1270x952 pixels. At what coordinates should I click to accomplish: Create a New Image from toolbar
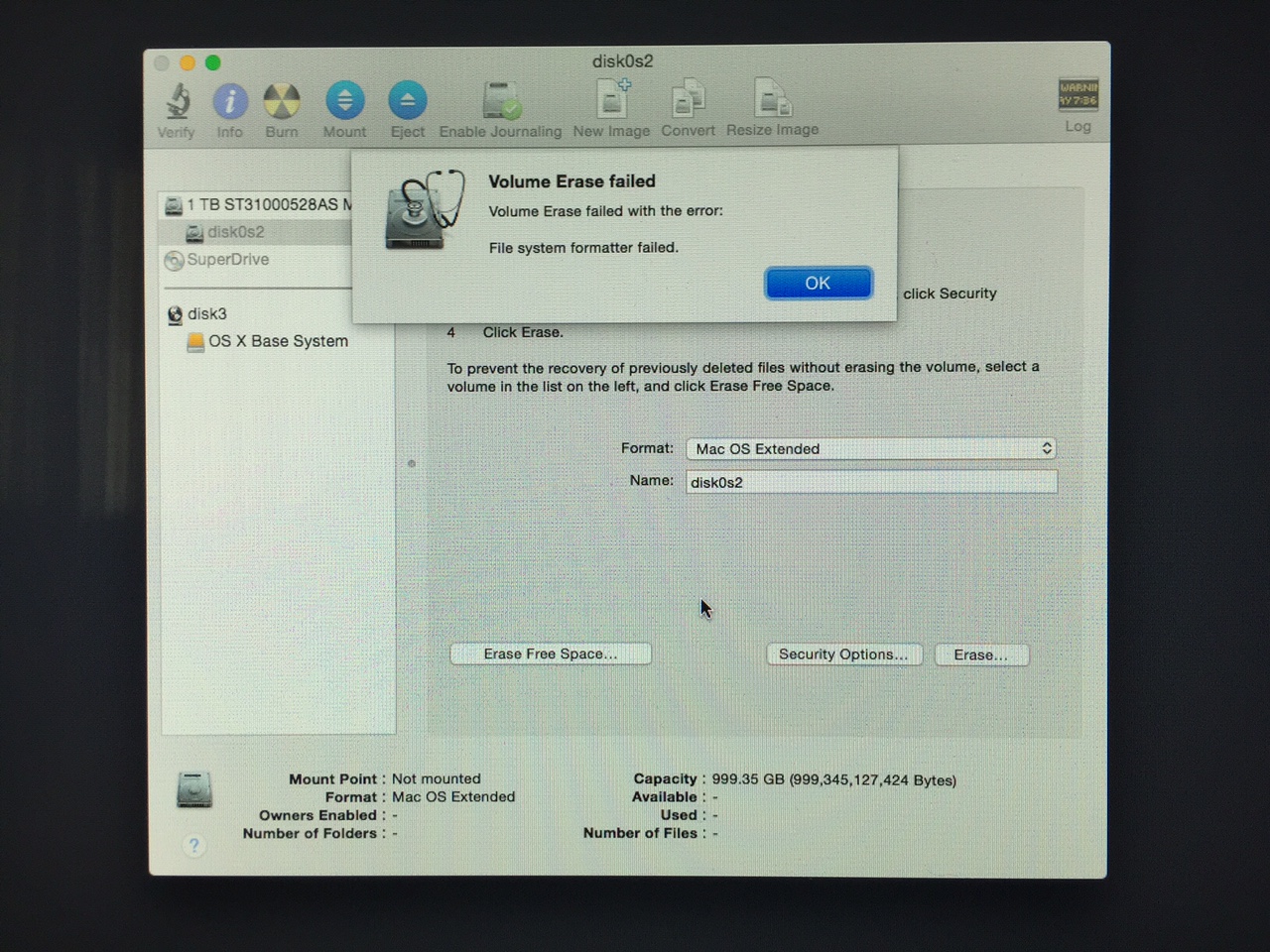click(x=612, y=99)
